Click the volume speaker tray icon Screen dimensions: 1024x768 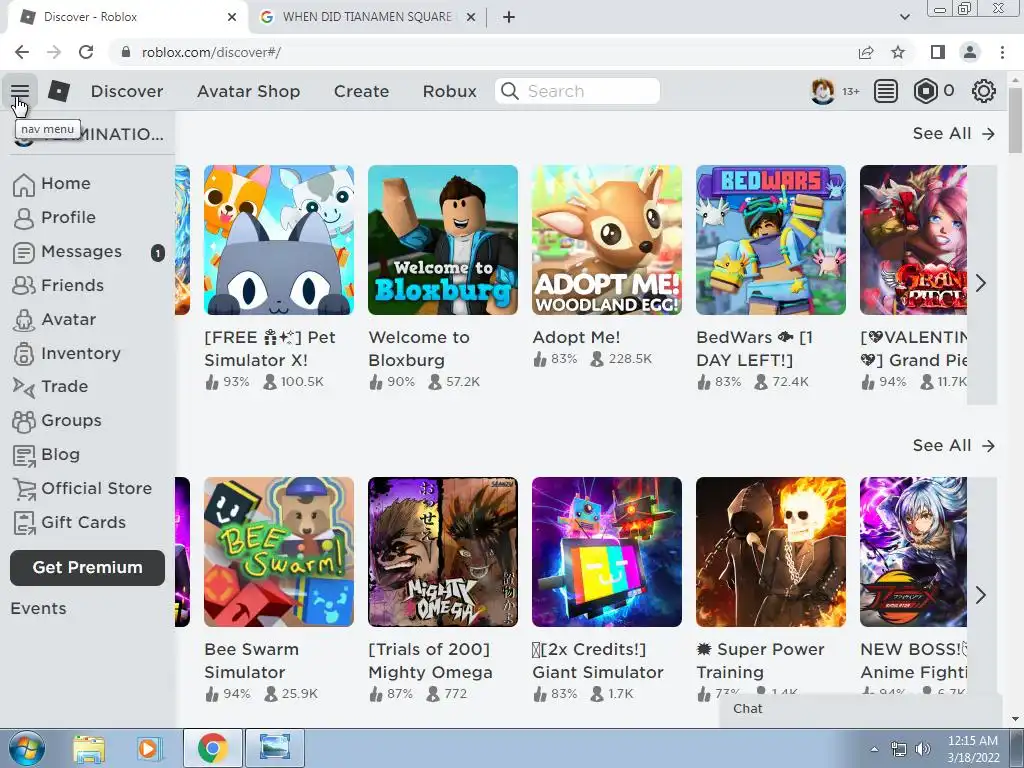pyautogui.click(x=922, y=749)
